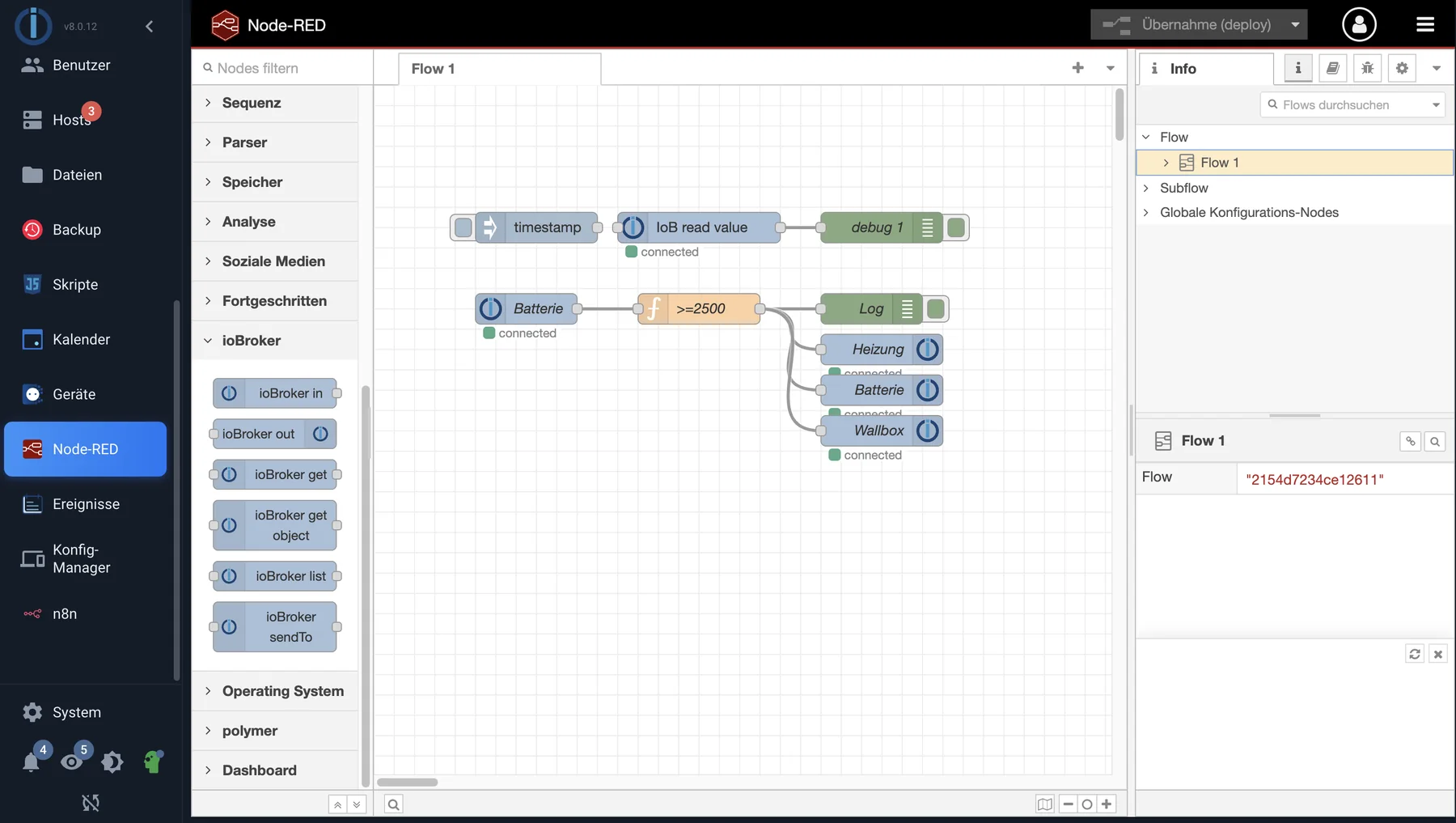Collapse the ioBroker sidebar arrow

click(149, 27)
